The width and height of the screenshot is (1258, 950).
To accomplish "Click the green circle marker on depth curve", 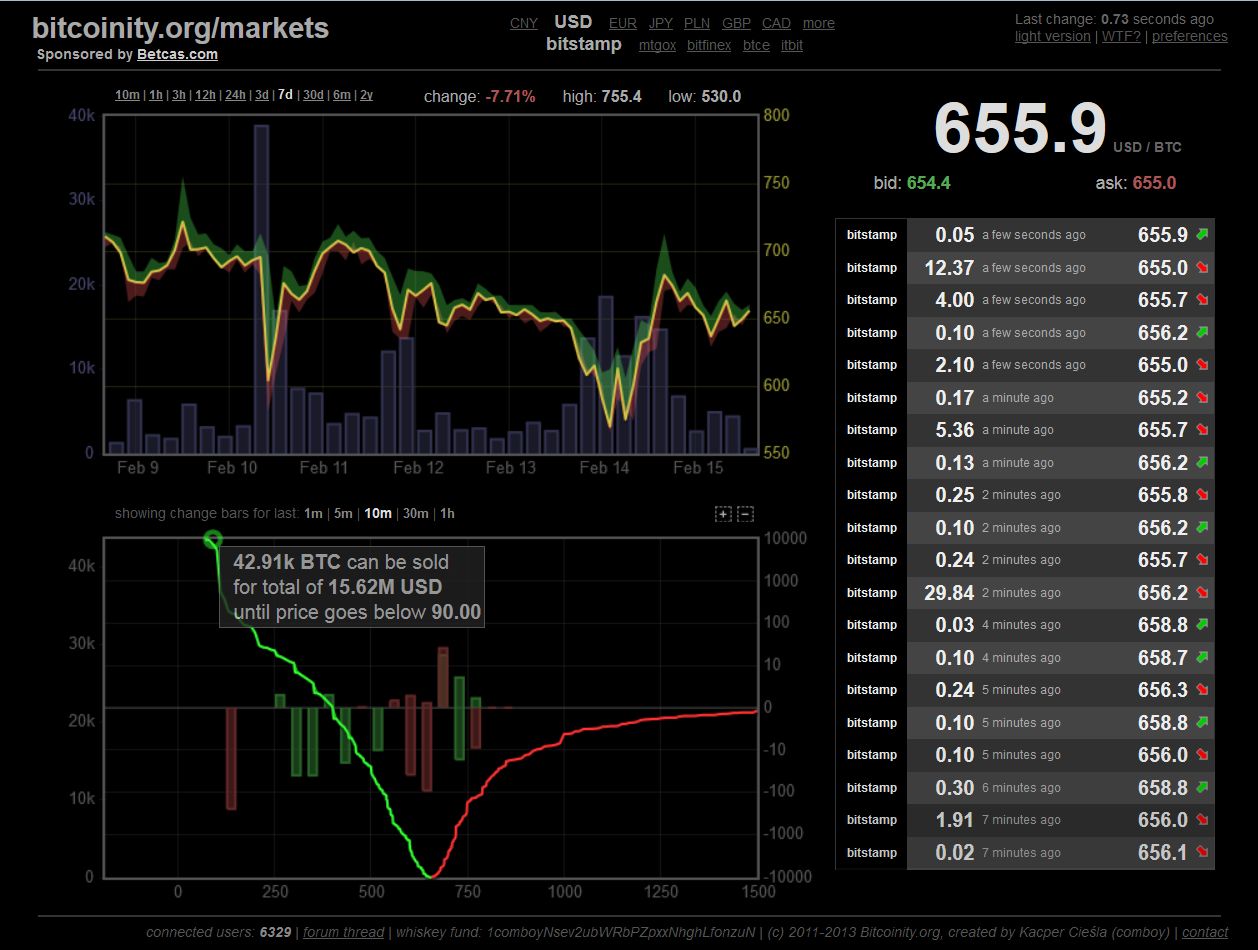I will (x=212, y=540).
